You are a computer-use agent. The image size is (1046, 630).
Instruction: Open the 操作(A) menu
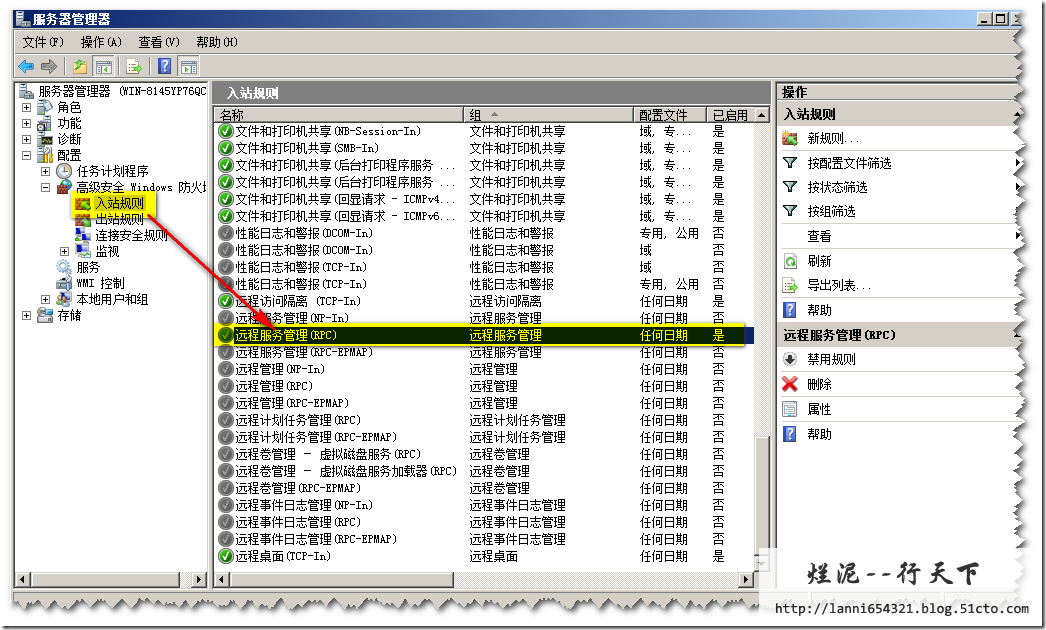point(101,42)
